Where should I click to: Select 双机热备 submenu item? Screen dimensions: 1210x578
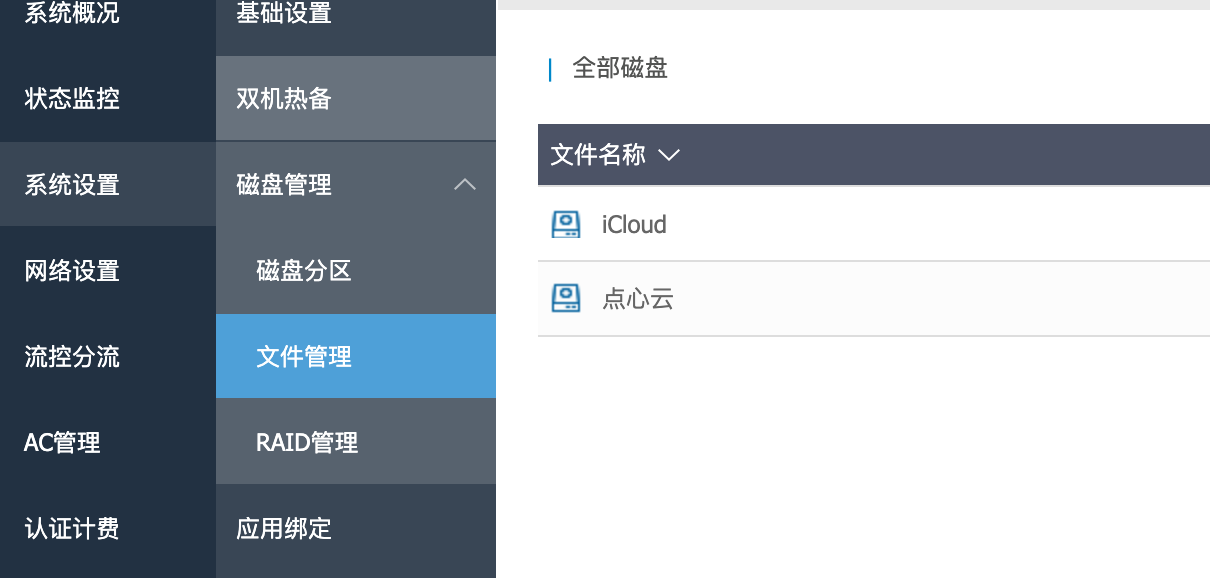[284, 99]
